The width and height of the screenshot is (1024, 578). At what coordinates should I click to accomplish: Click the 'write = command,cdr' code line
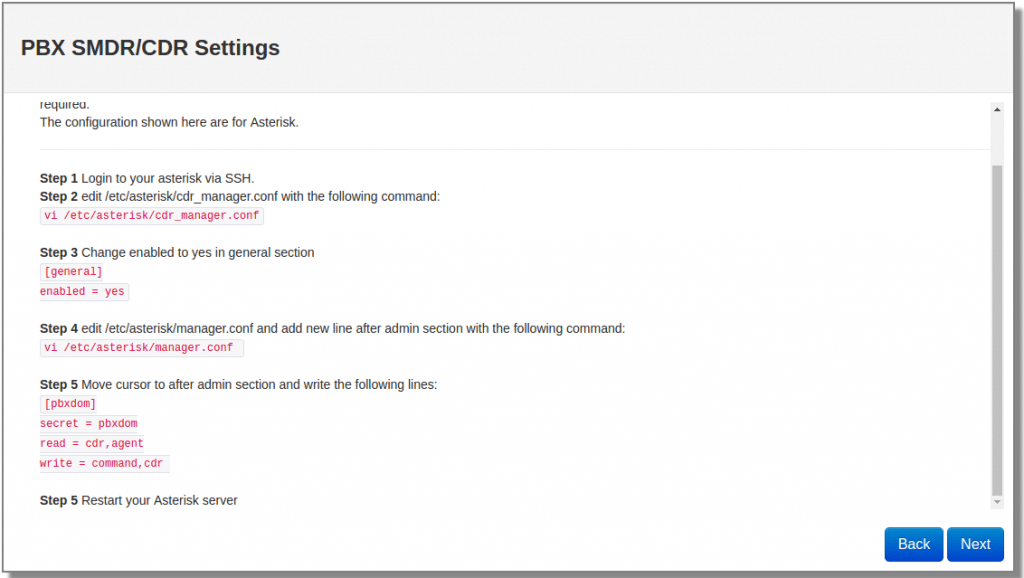click(104, 464)
